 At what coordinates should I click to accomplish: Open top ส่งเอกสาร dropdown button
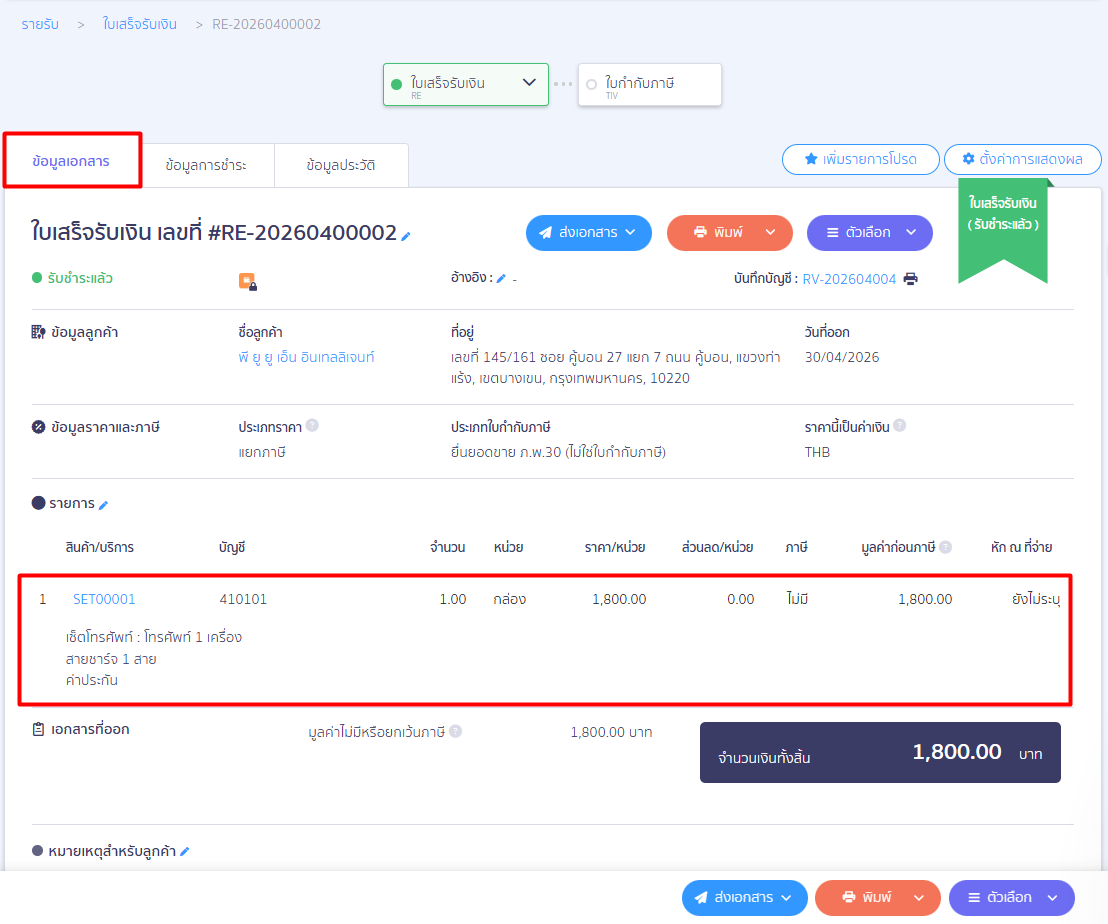point(589,232)
